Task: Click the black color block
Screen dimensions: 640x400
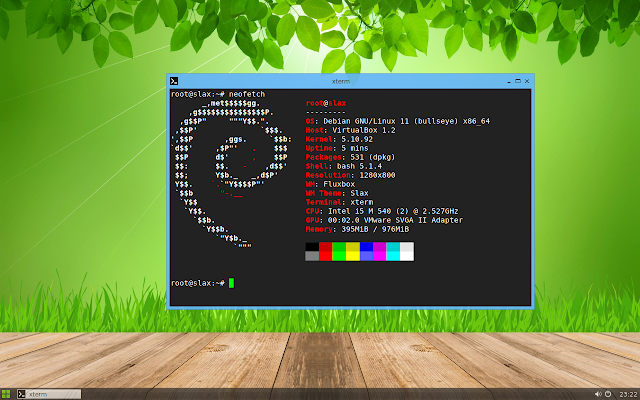Action: coord(312,247)
